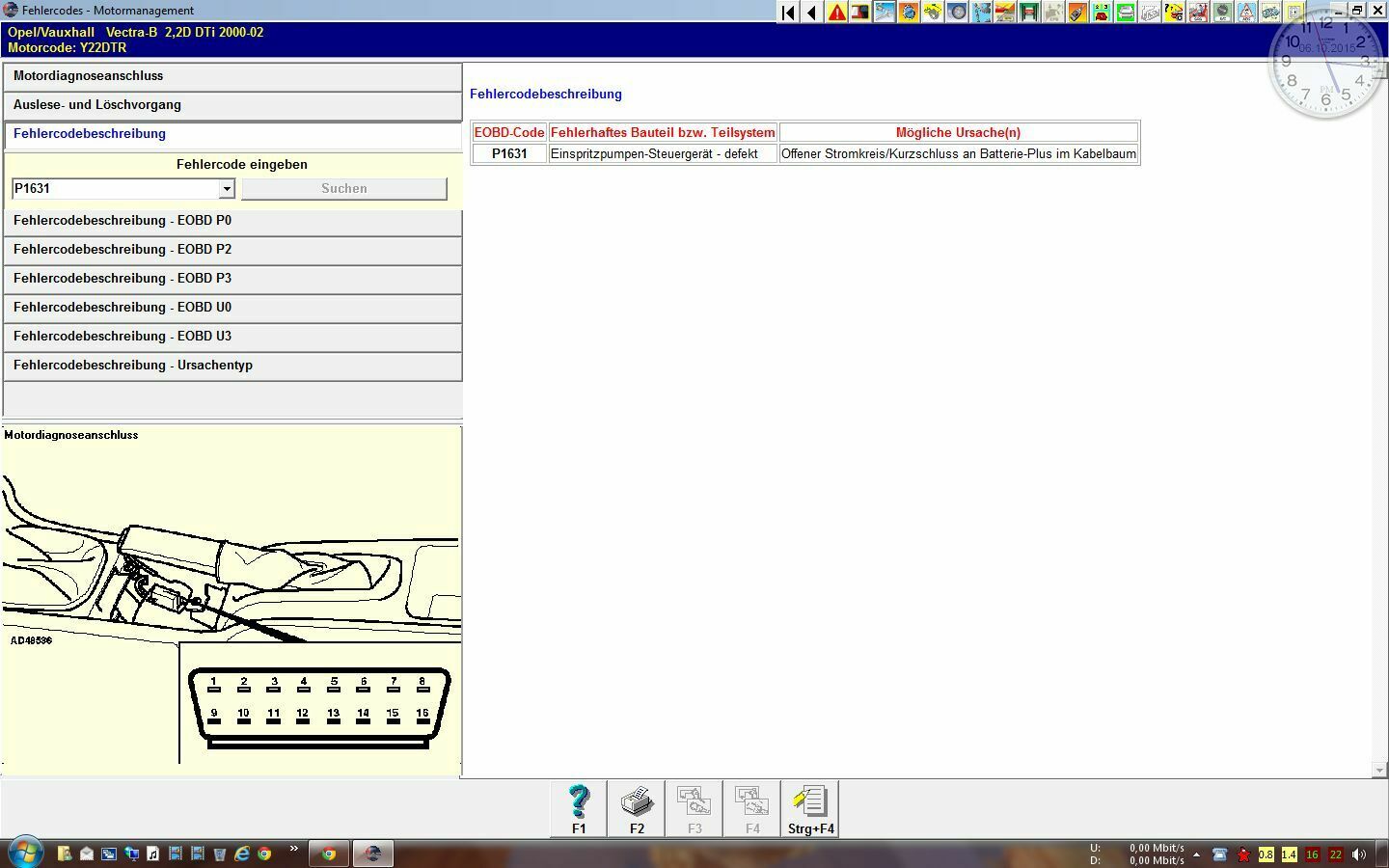Open Motordiagnoseanschluss section

(x=232, y=76)
